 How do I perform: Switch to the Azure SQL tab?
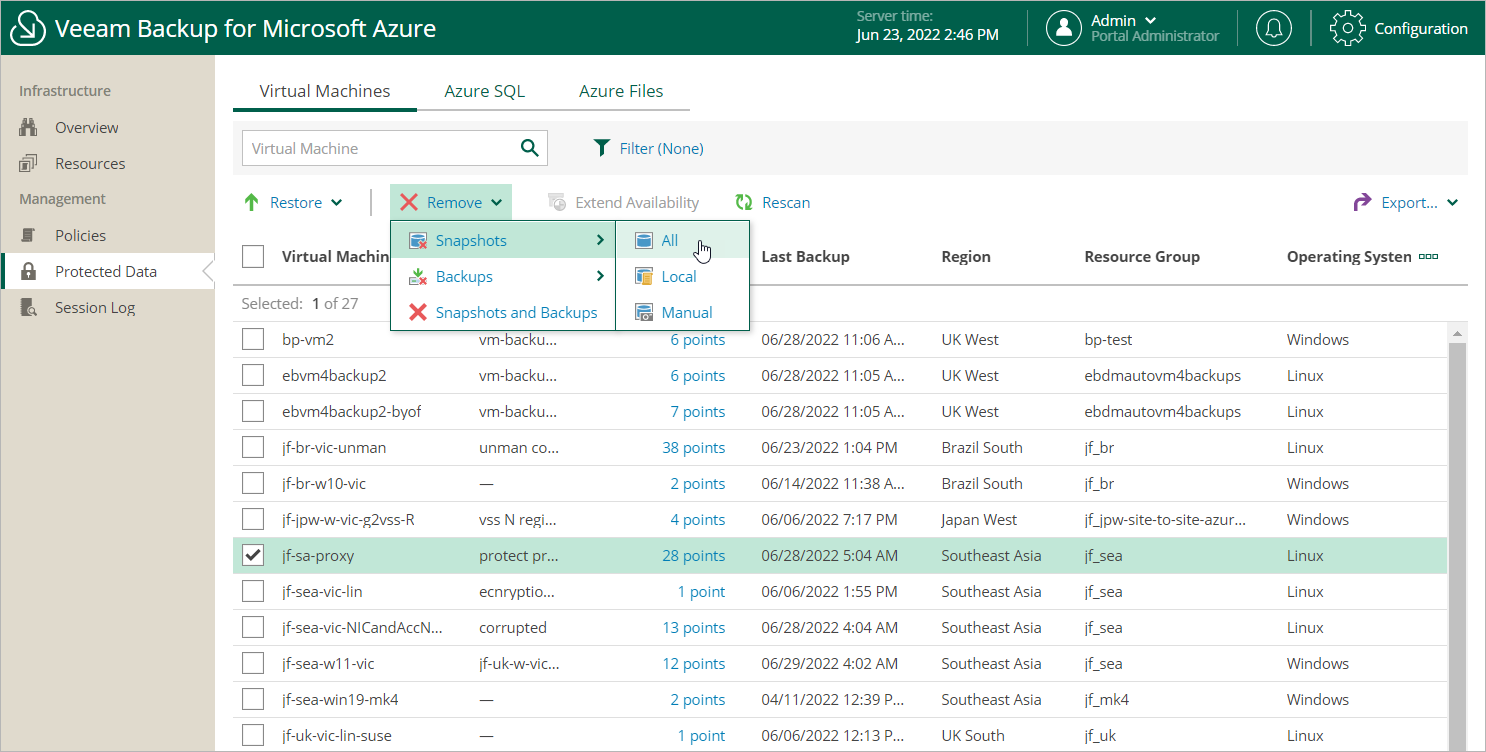[x=484, y=91]
